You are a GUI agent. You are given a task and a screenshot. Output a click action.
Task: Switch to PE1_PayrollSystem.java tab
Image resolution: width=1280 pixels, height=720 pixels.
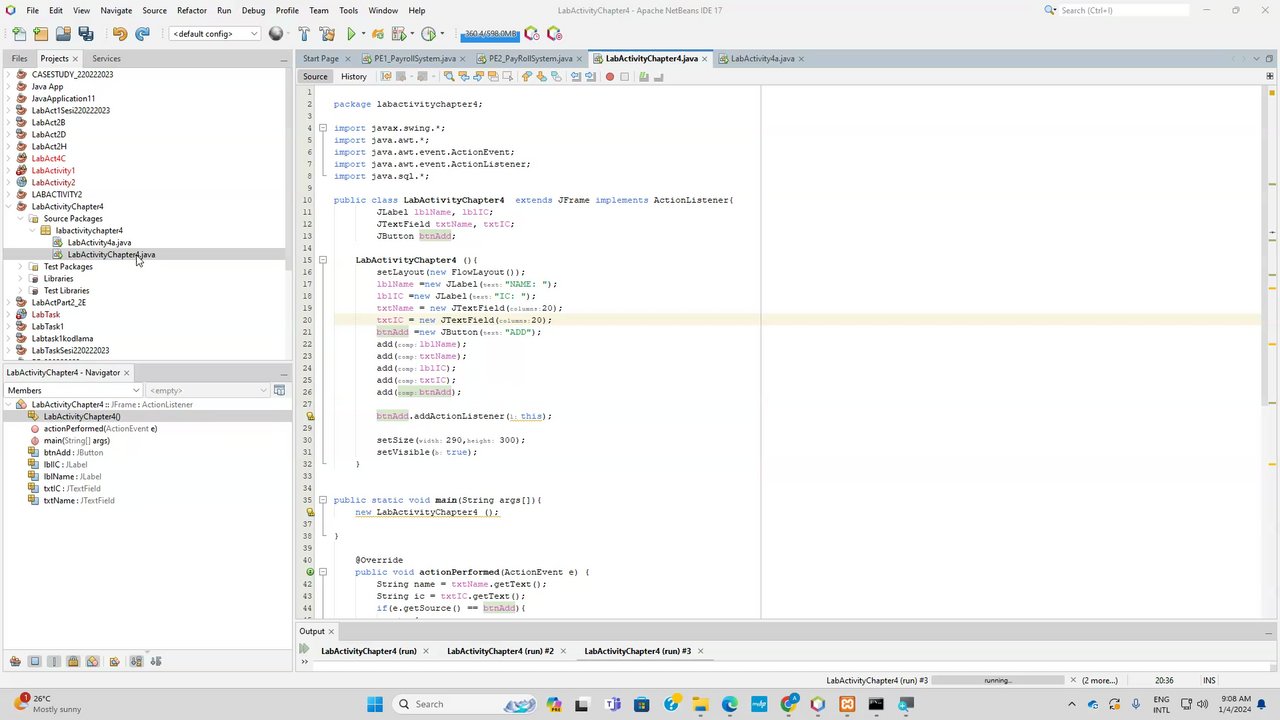(x=414, y=58)
